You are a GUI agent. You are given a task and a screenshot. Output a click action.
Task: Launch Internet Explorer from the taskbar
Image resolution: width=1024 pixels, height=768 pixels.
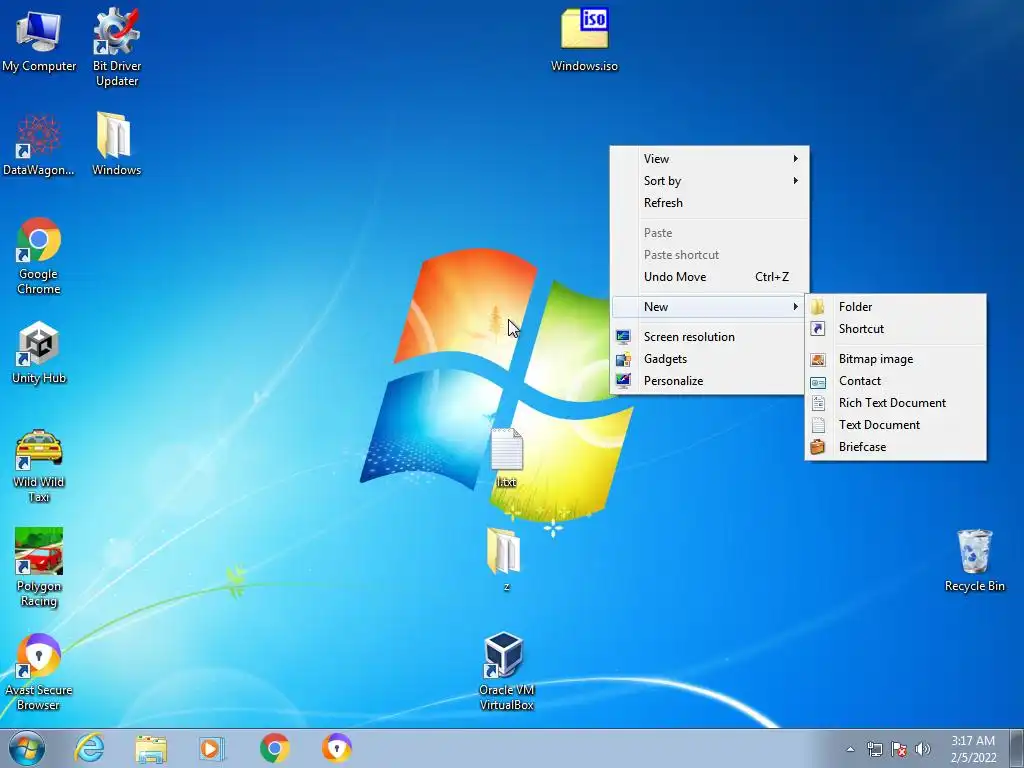pyautogui.click(x=89, y=748)
